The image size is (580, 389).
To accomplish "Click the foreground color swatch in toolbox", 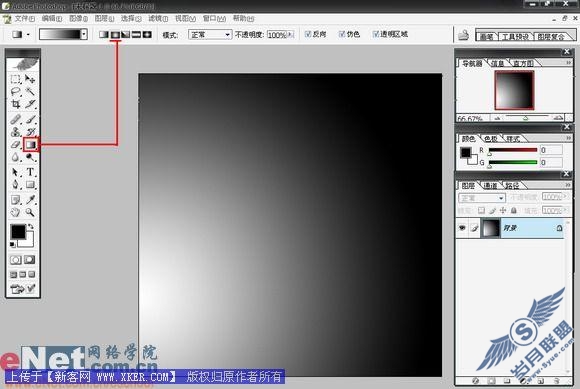I will (18, 231).
